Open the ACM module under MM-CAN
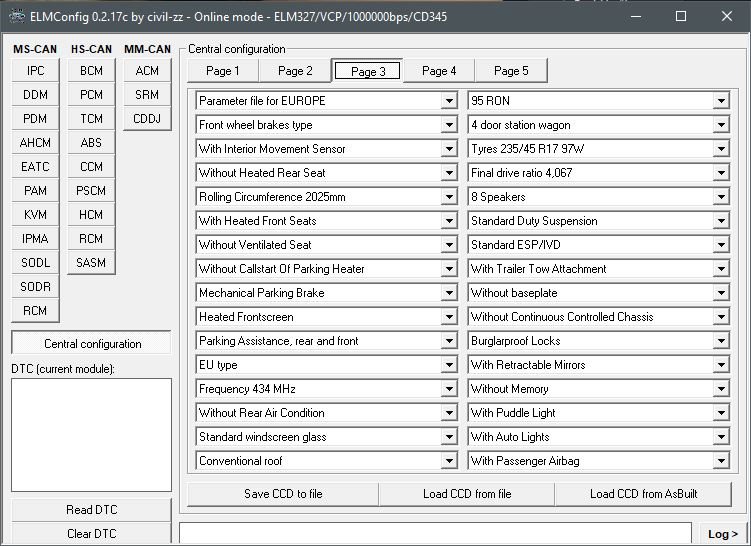Image resolution: width=751 pixels, height=546 pixels. tap(147, 71)
